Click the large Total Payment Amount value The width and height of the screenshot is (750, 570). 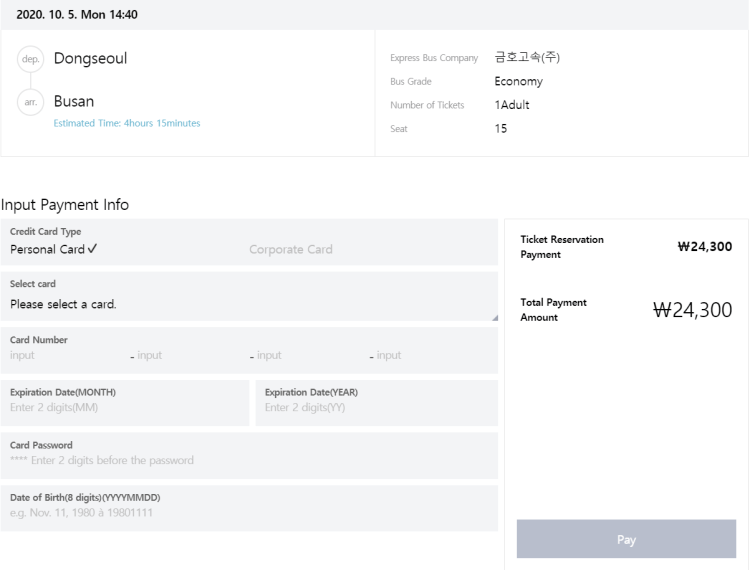692,310
